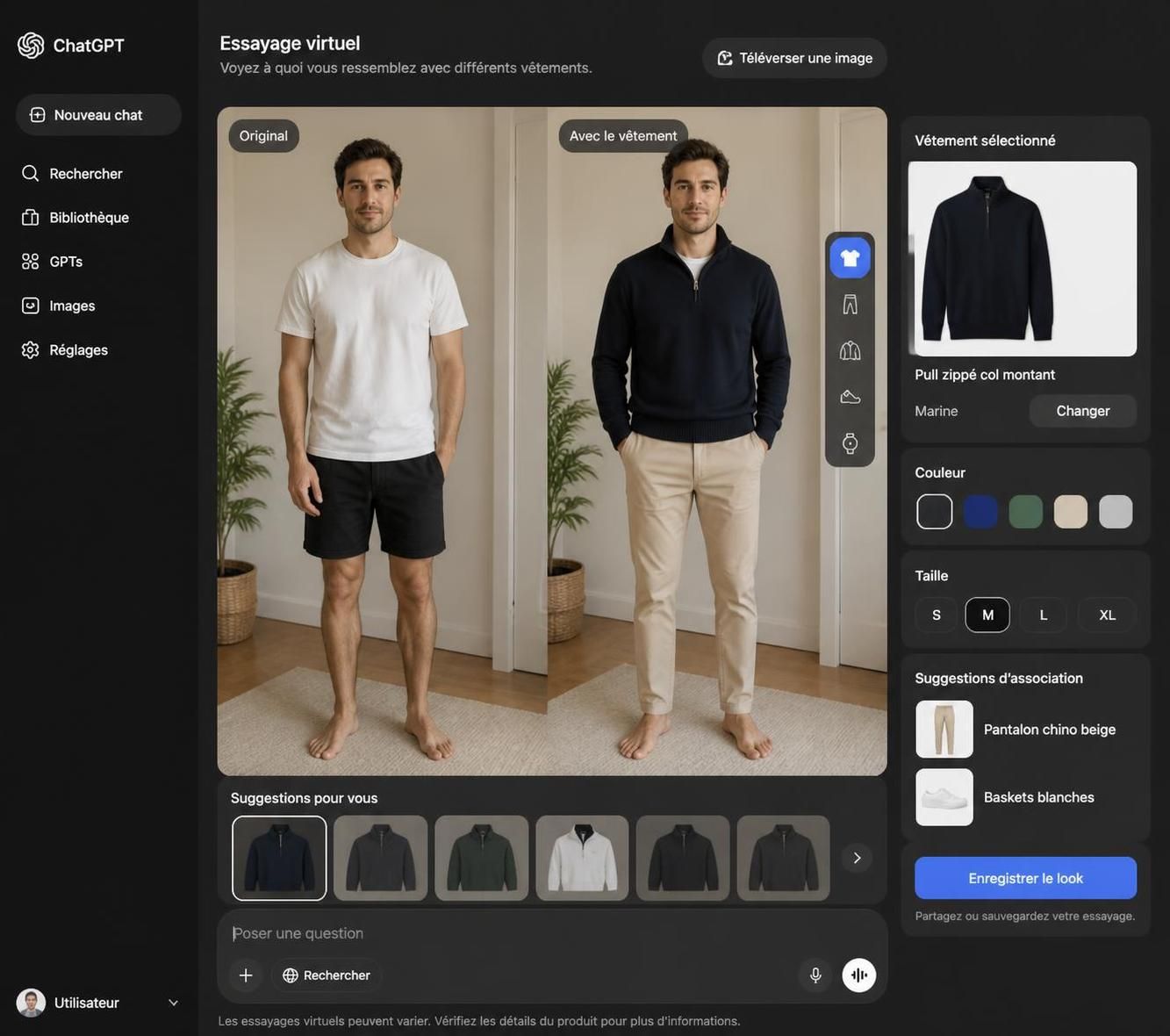Pick the royal blue color swatch
The height and width of the screenshot is (1036, 1170).
coord(980,512)
